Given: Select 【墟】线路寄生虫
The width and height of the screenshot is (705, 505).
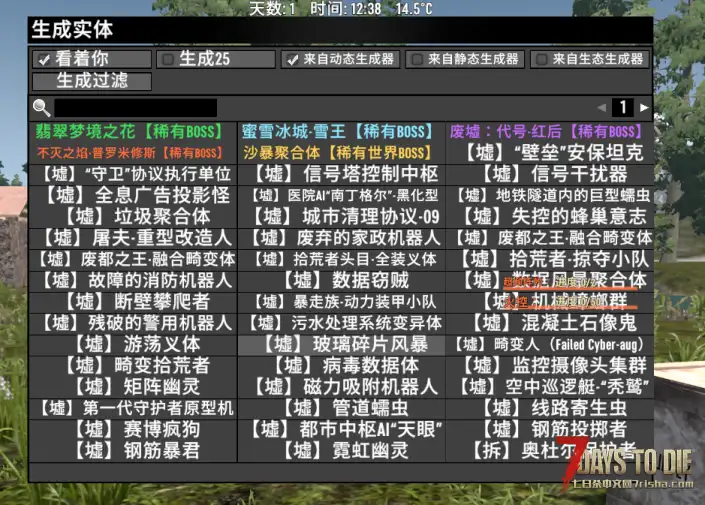Looking at the screenshot, I should tap(553, 408).
